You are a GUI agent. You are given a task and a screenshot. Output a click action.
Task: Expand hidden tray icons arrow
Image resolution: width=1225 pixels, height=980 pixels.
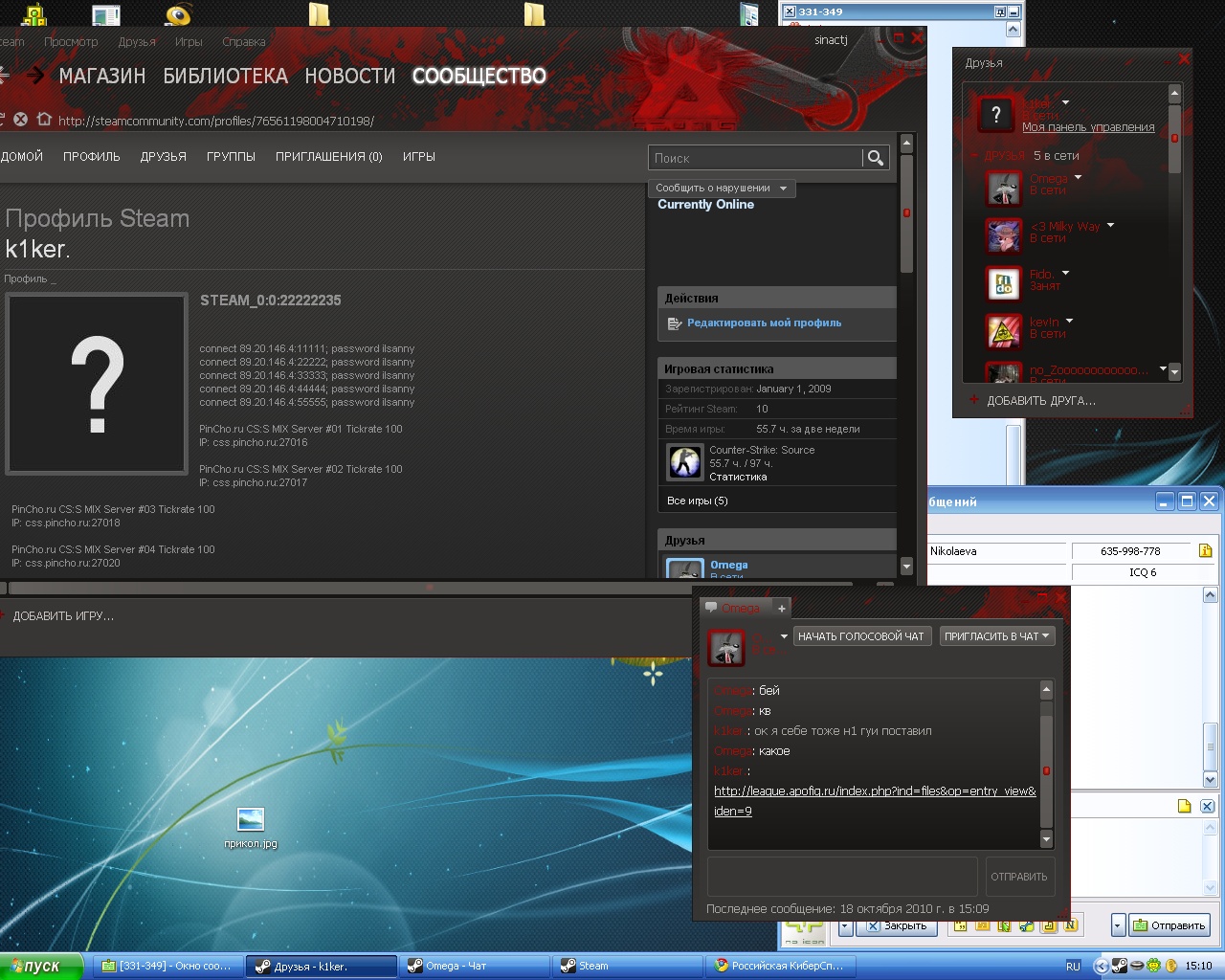pyautogui.click(x=1102, y=966)
